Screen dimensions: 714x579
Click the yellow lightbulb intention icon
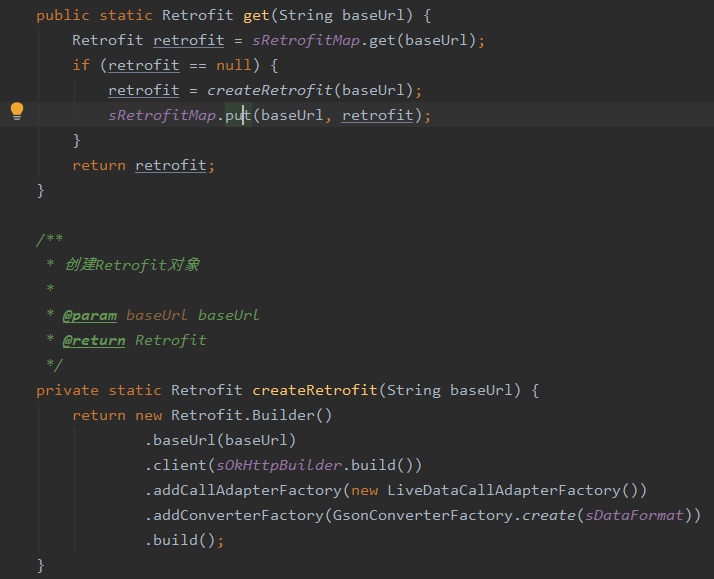17,111
